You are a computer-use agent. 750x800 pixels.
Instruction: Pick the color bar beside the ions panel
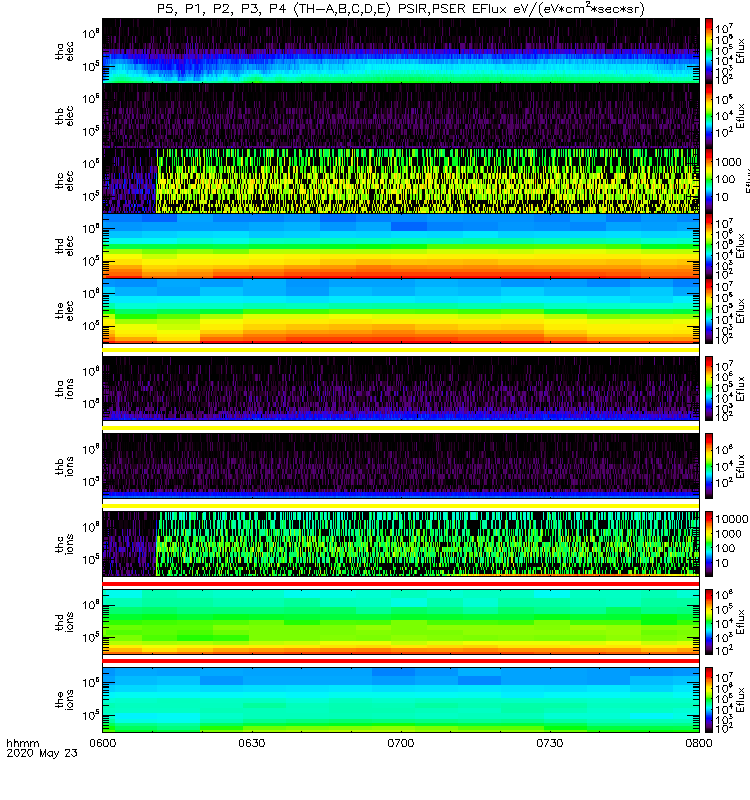point(709,699)
